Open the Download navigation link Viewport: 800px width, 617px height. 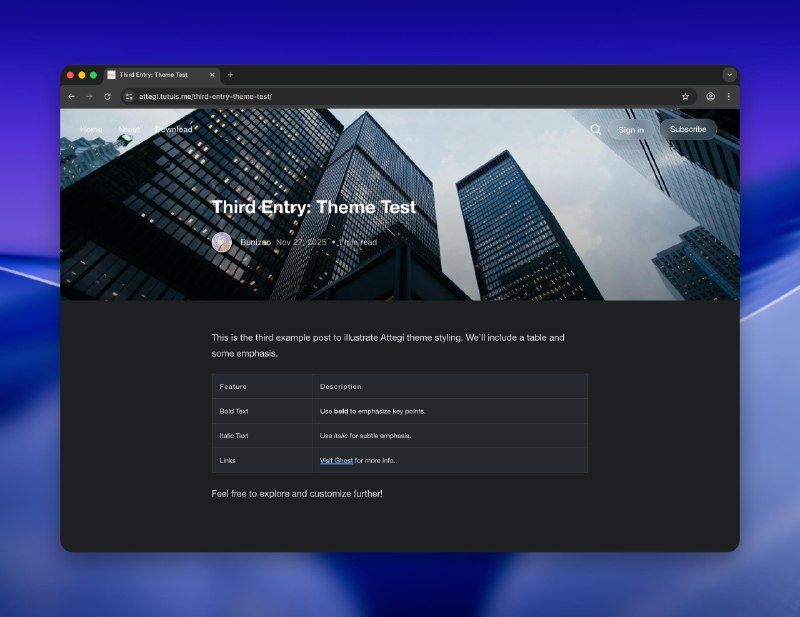174,130
